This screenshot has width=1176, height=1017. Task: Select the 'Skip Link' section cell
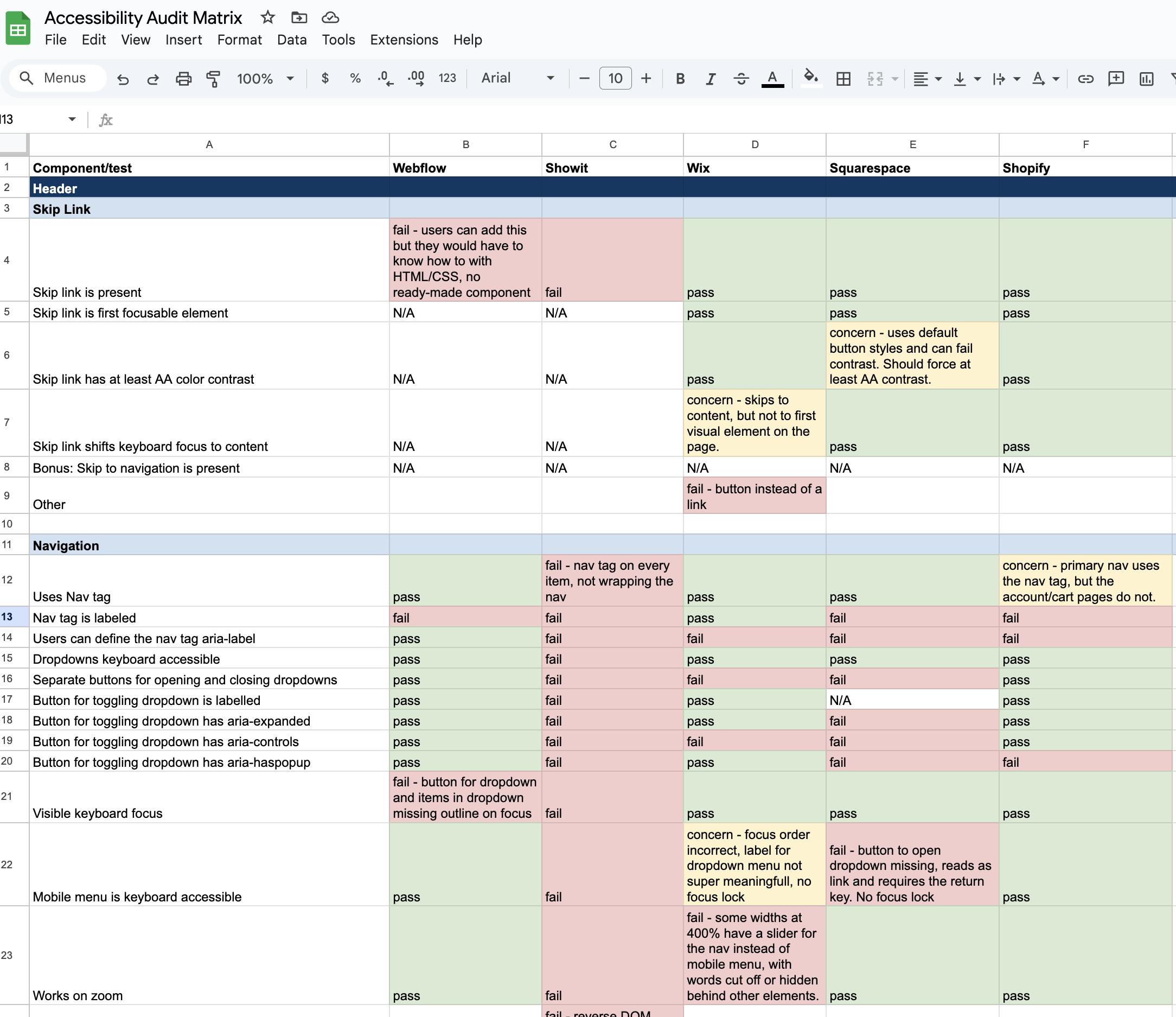209,209
